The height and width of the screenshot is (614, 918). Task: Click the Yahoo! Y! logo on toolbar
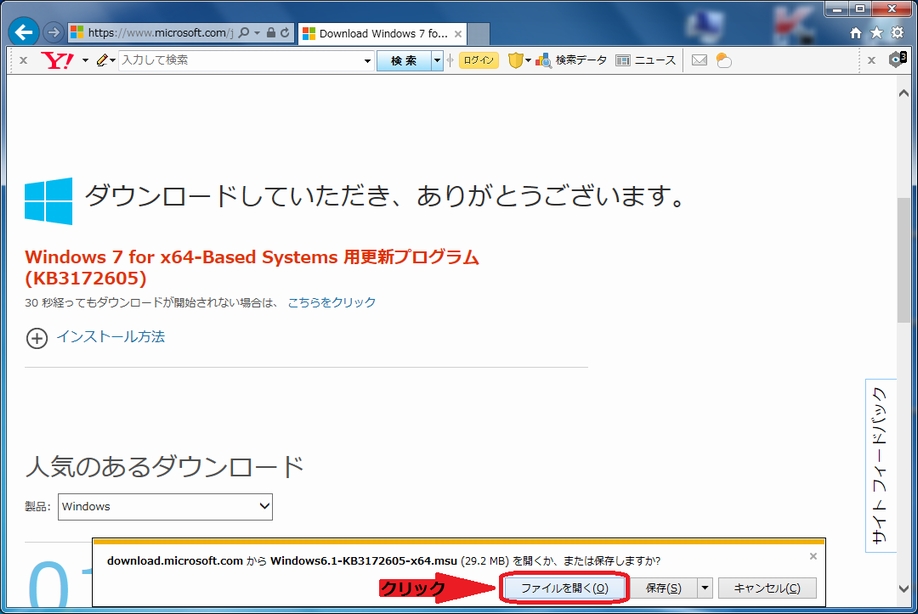57,60
